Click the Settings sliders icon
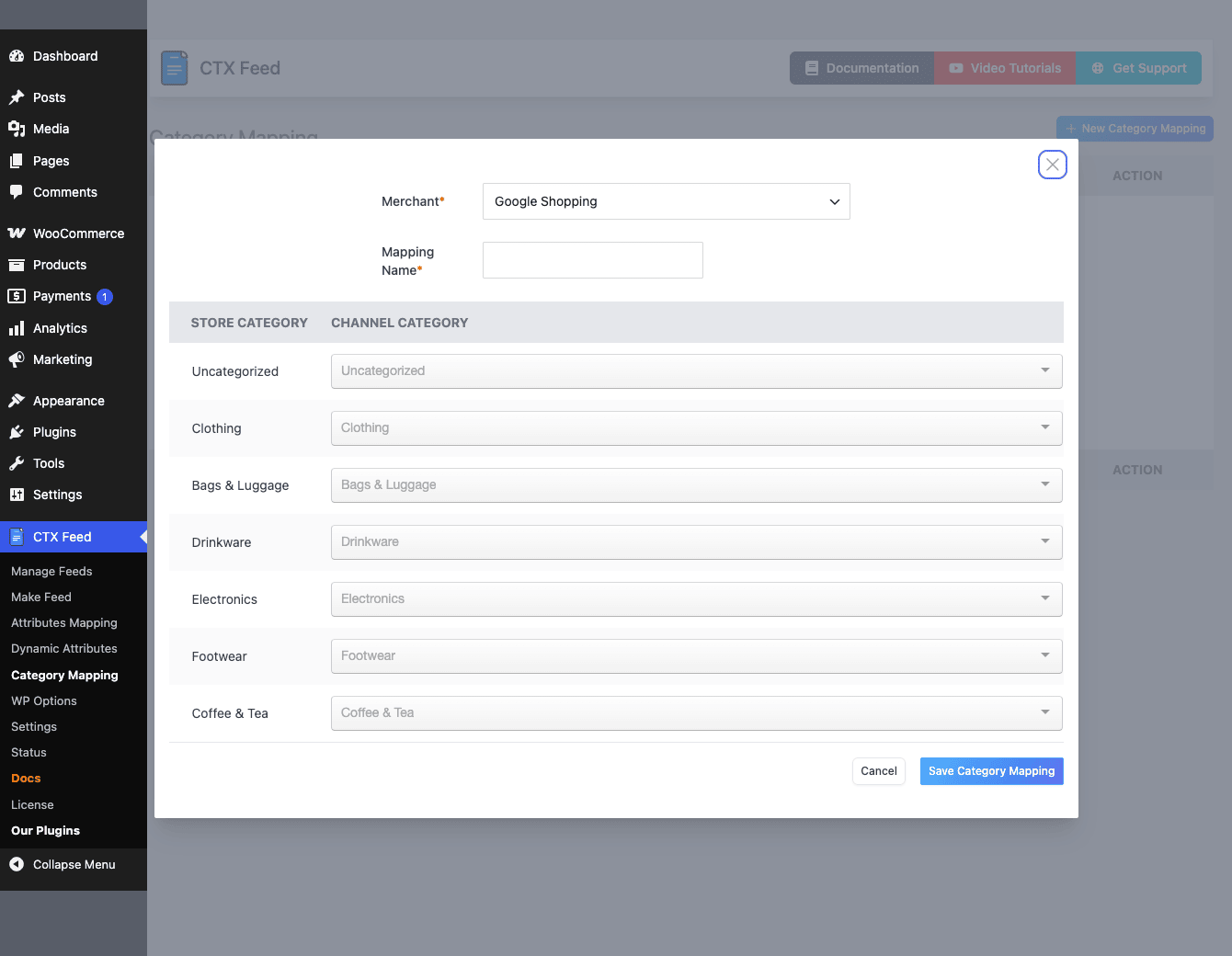This screenshot has height=956, width=1232. pyautogui.click(x=17, y=495)
